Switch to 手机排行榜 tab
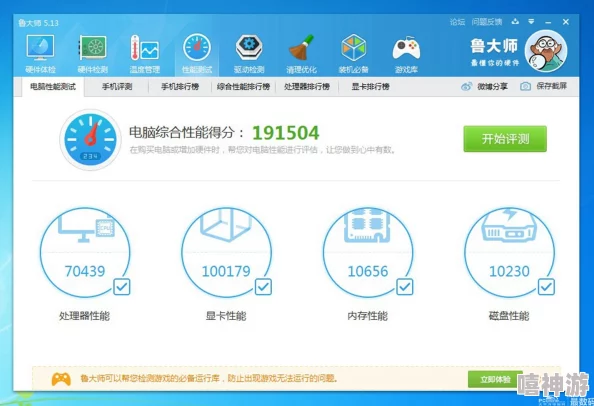The image size is (594, 406). 180,87
